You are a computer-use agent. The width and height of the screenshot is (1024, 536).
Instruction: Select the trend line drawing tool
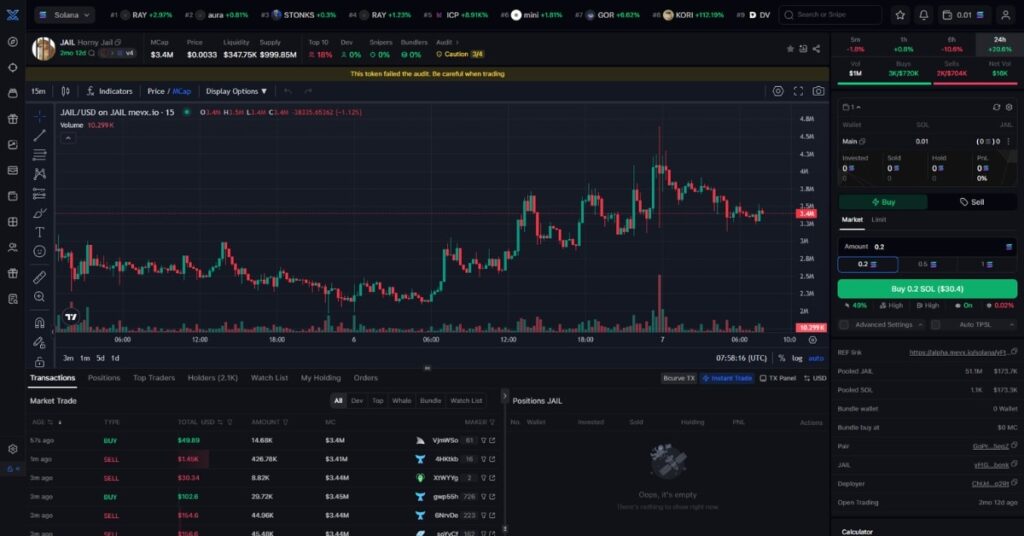[x=39, y=135]
